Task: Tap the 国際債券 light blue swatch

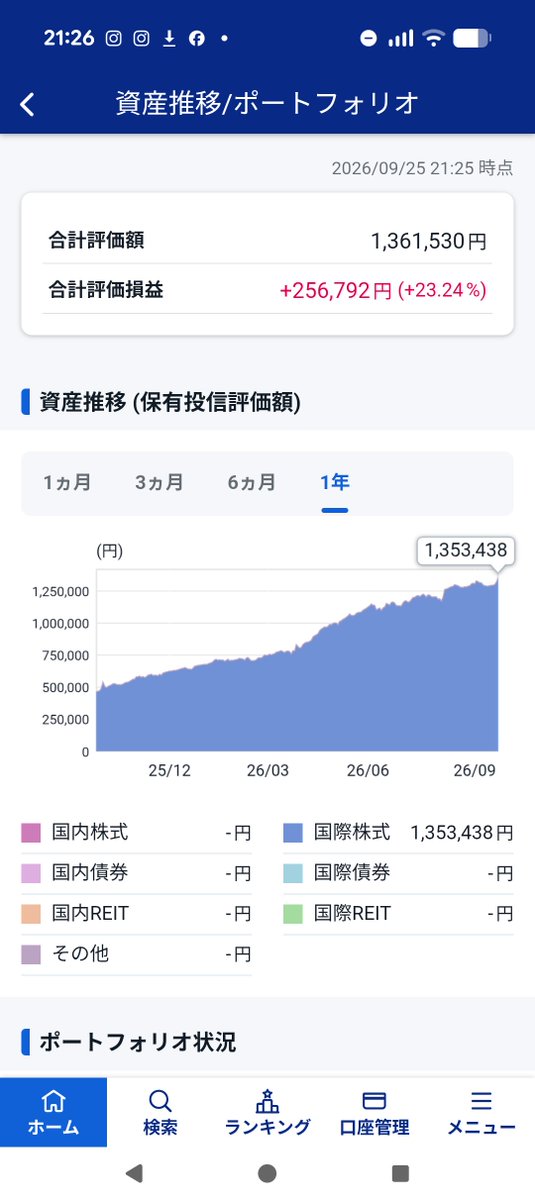Action: 293,873
